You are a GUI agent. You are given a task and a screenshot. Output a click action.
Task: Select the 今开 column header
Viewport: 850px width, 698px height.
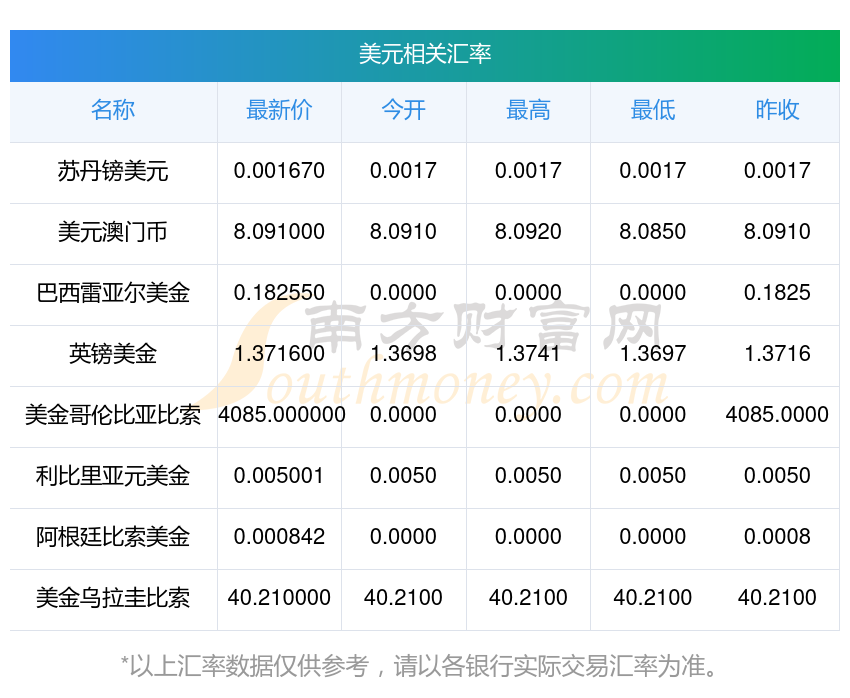[403, 110]
